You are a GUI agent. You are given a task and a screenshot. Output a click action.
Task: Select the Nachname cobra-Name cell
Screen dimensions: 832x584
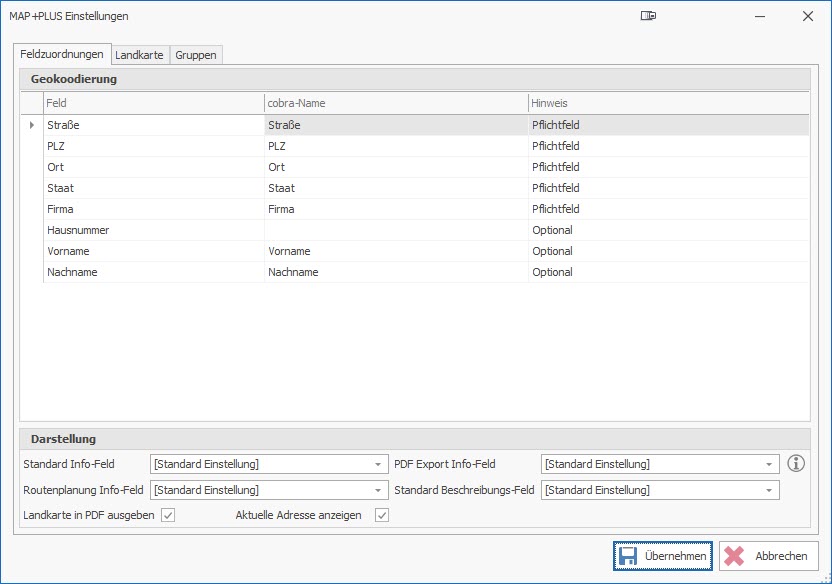[x=396, y=272]
